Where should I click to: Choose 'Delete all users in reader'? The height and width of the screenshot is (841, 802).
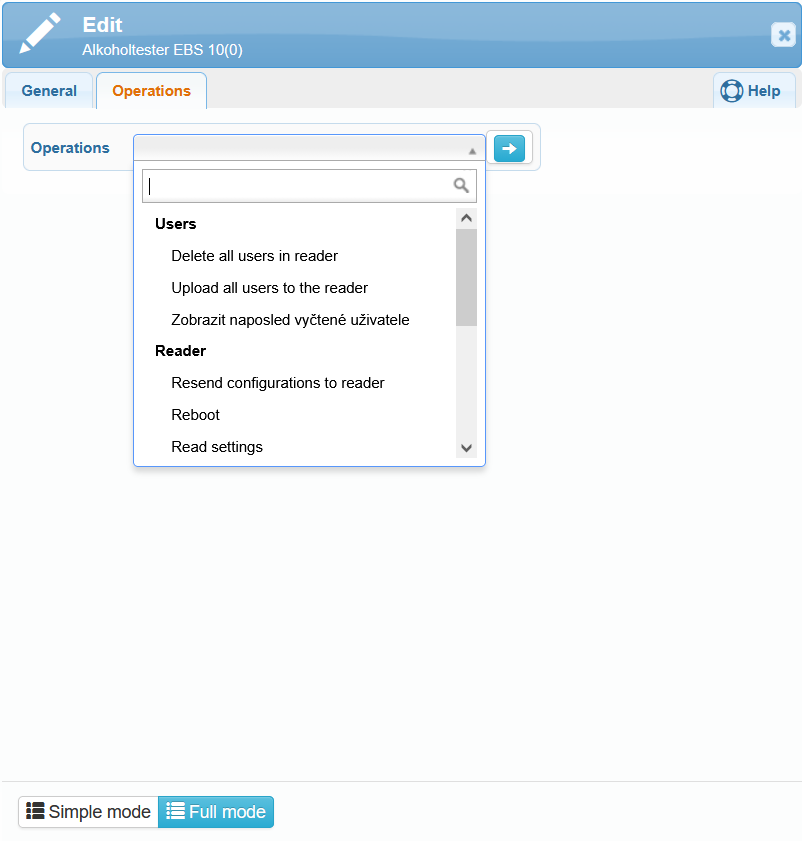click(x=254, y=256)
